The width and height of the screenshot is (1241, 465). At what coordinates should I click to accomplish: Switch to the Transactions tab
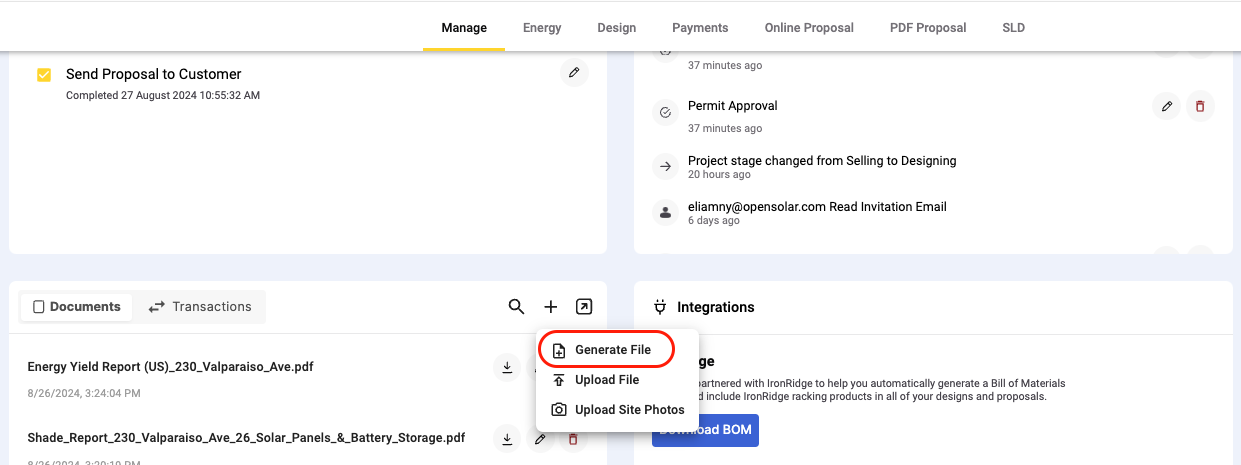click(x=200, y=307)
